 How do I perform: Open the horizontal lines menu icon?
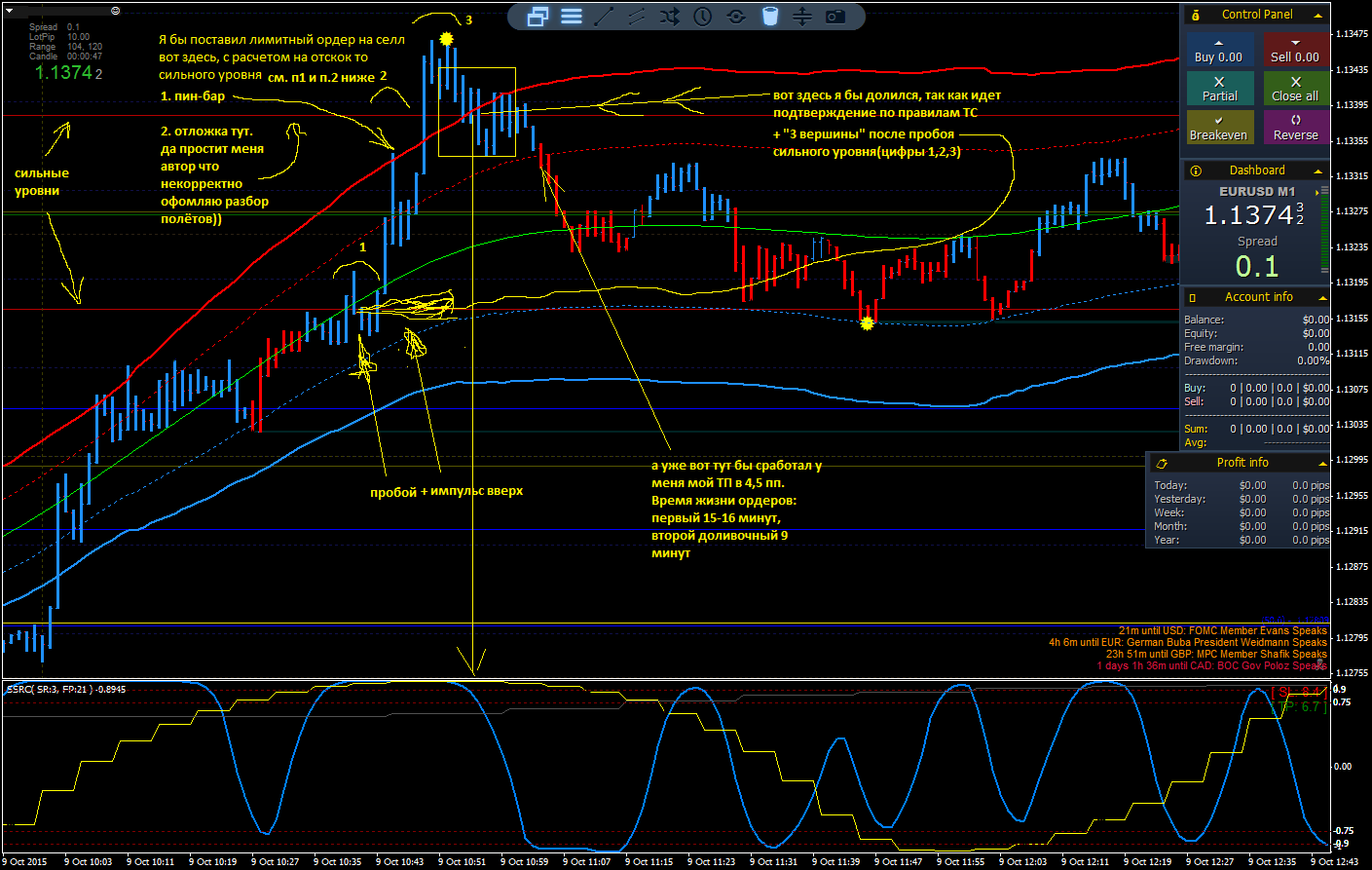coord(572,17)
